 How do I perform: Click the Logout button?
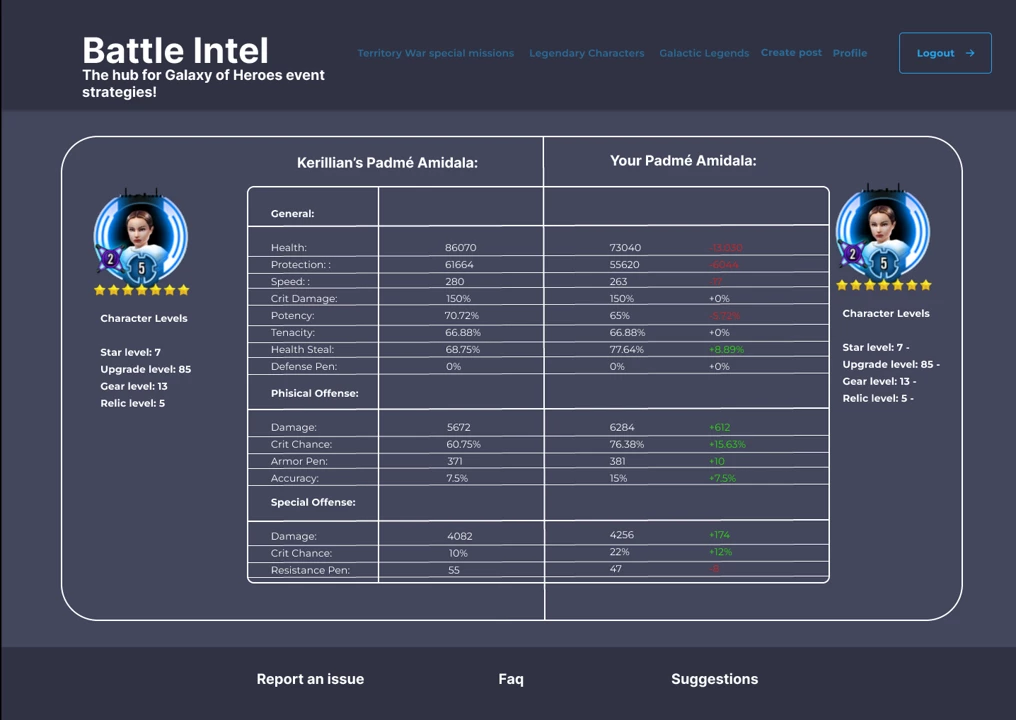coord(944,53)
